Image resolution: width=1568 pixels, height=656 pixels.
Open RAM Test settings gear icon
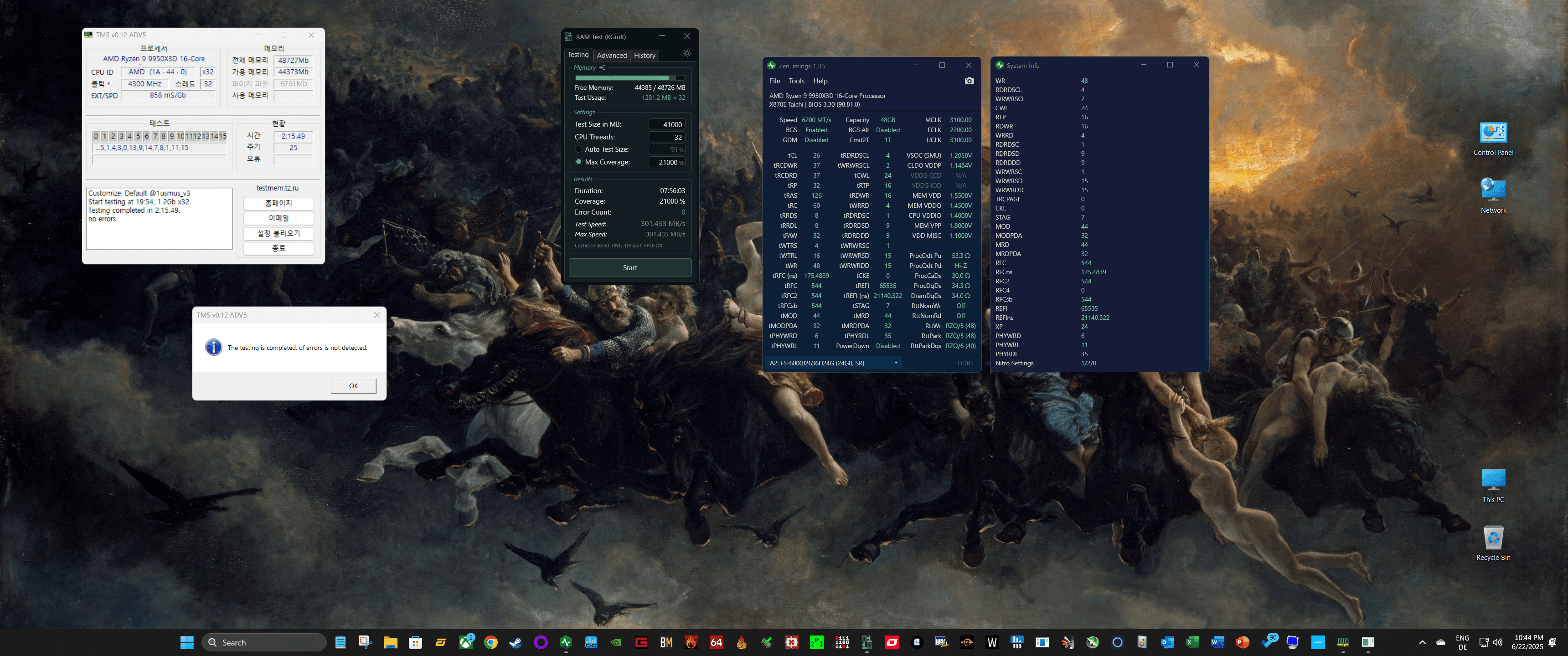(686, 54)
